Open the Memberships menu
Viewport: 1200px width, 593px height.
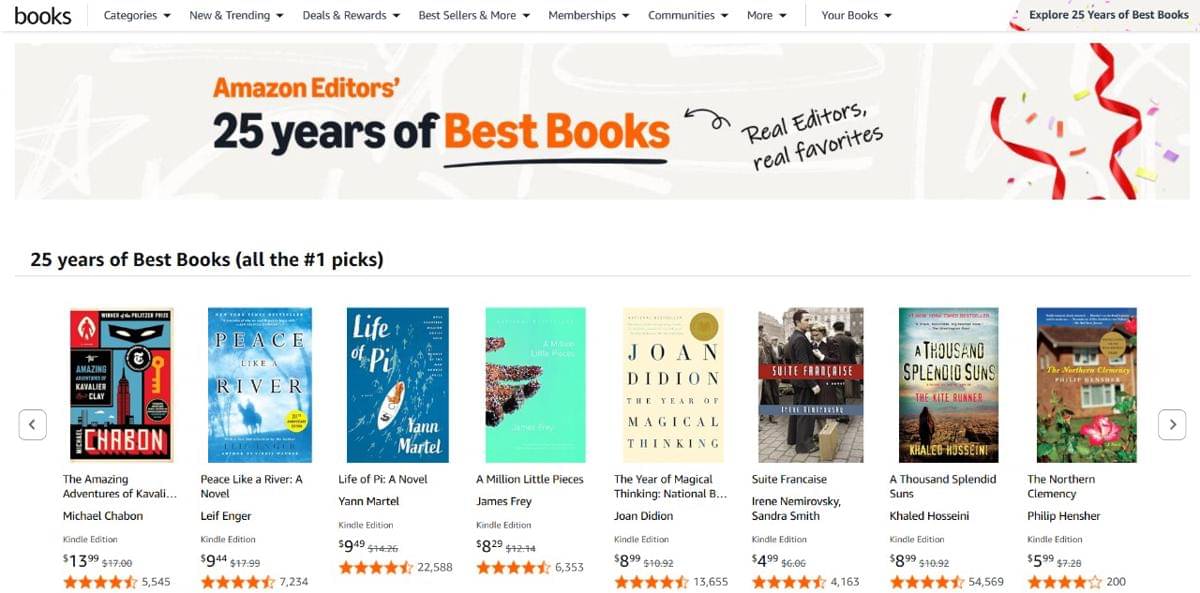[589, 15]
